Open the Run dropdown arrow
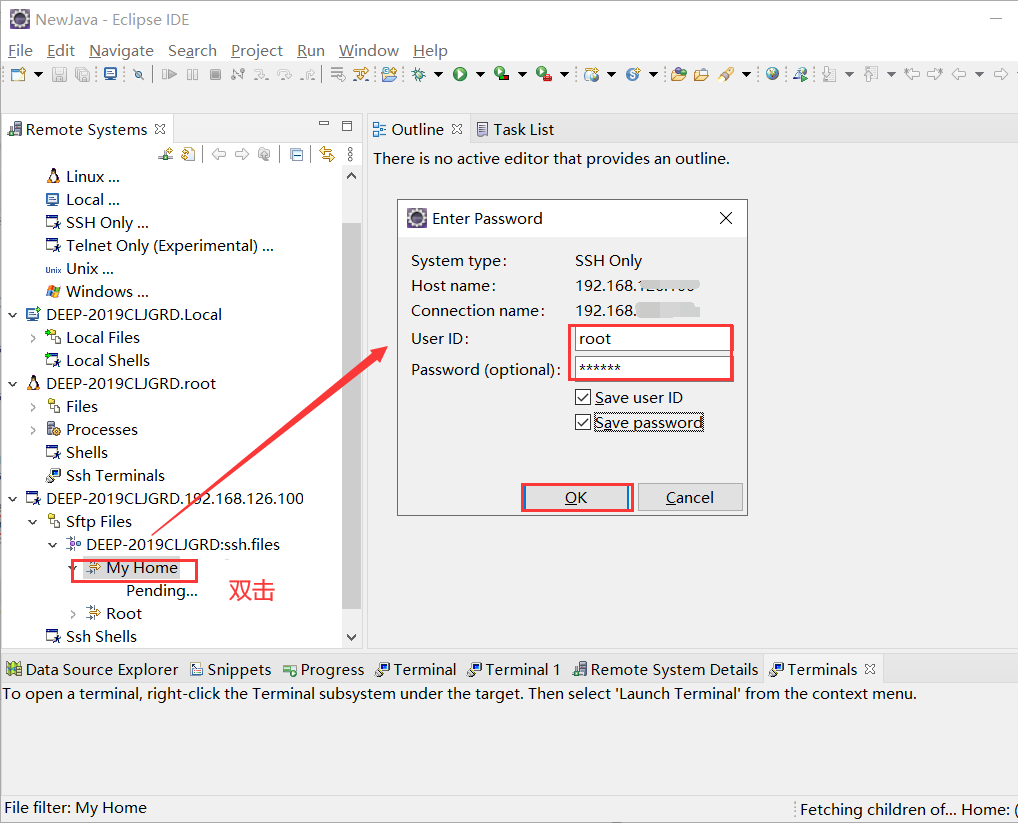This screenshot has height=823, width=1018. click(x=480, y=75)
